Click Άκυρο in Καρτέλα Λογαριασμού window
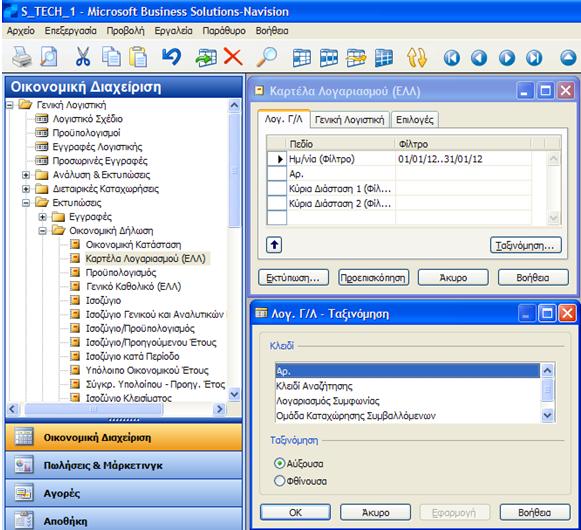The height and width of the screenshot is (530, 581). 453,278
